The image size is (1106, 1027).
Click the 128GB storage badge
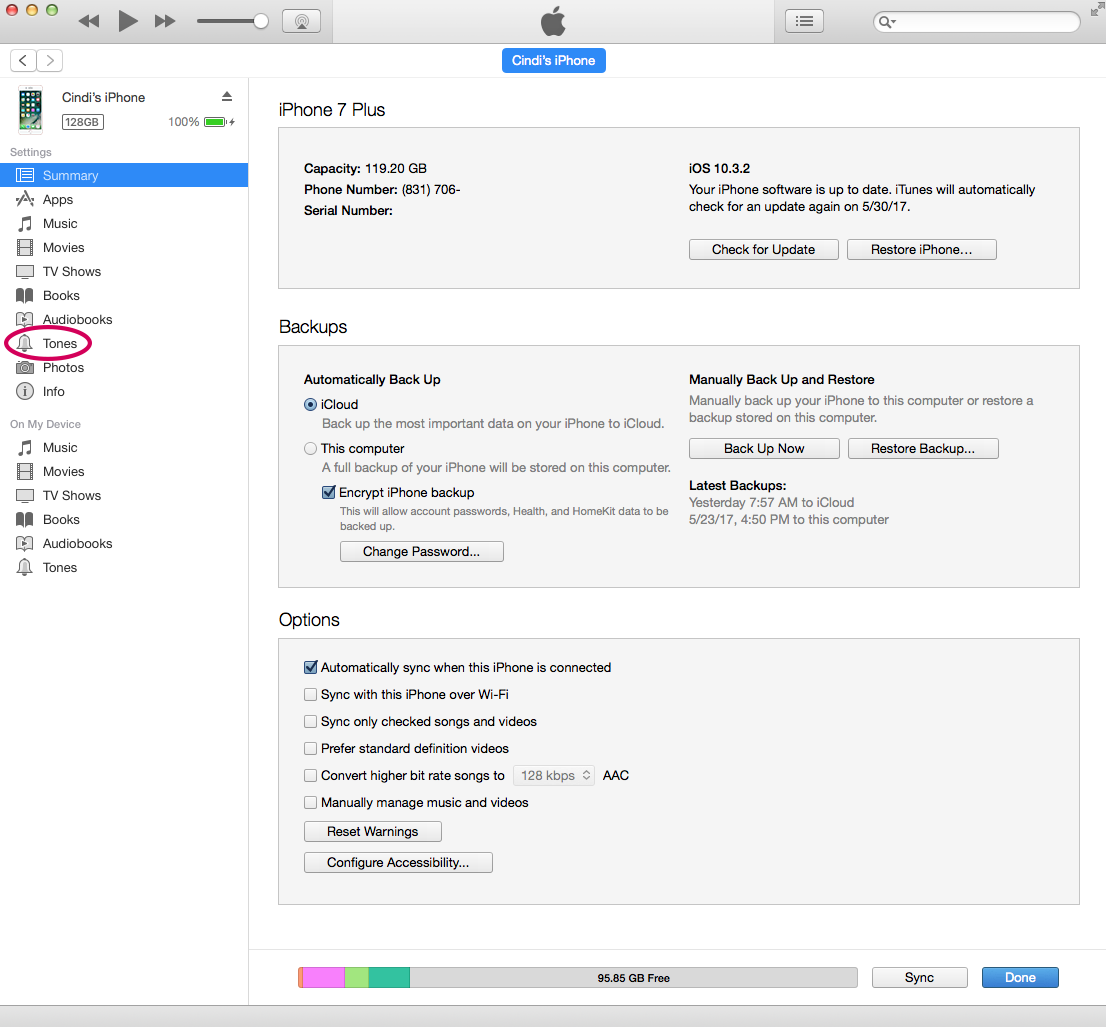[x=83, y=122]
